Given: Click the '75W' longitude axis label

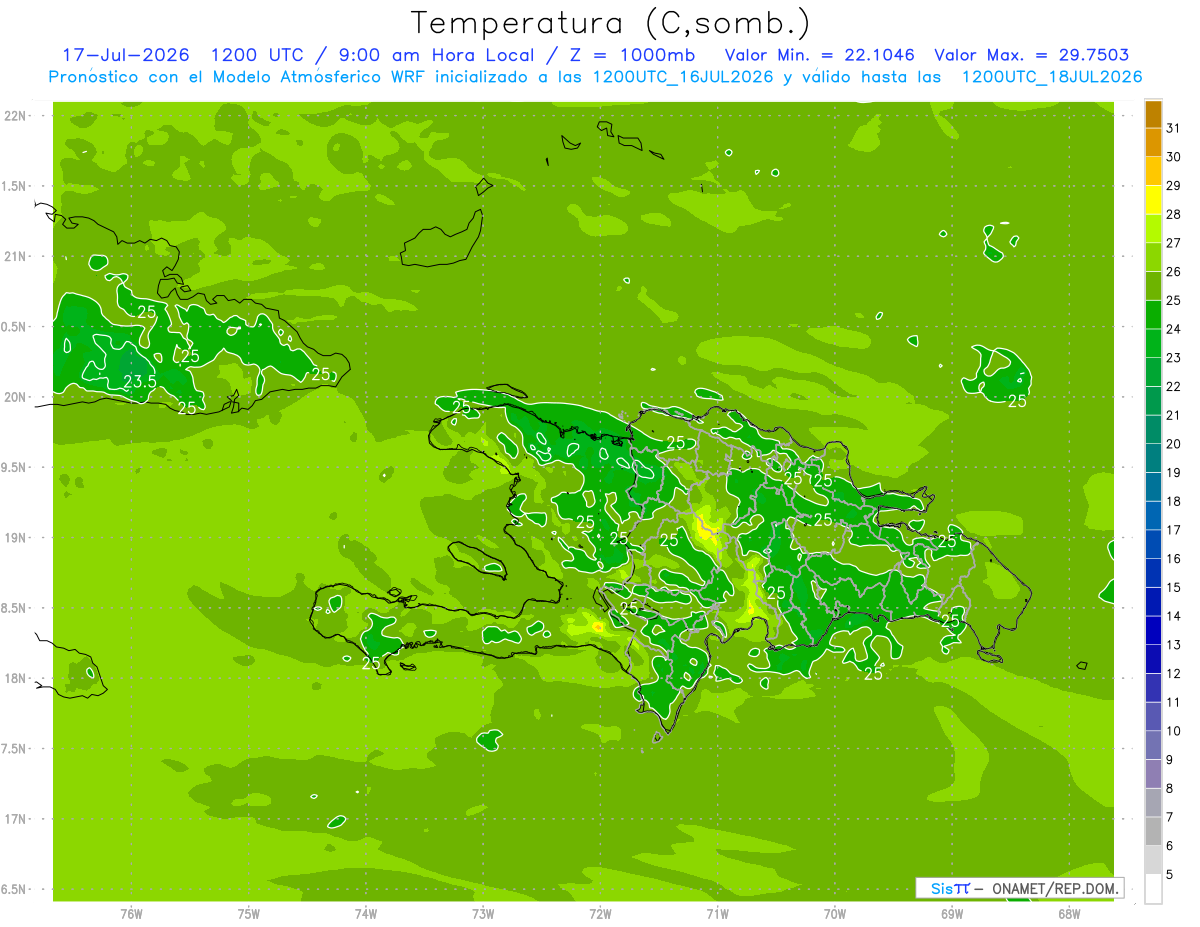Looking at the screenshot, I should tap(249, 913).
